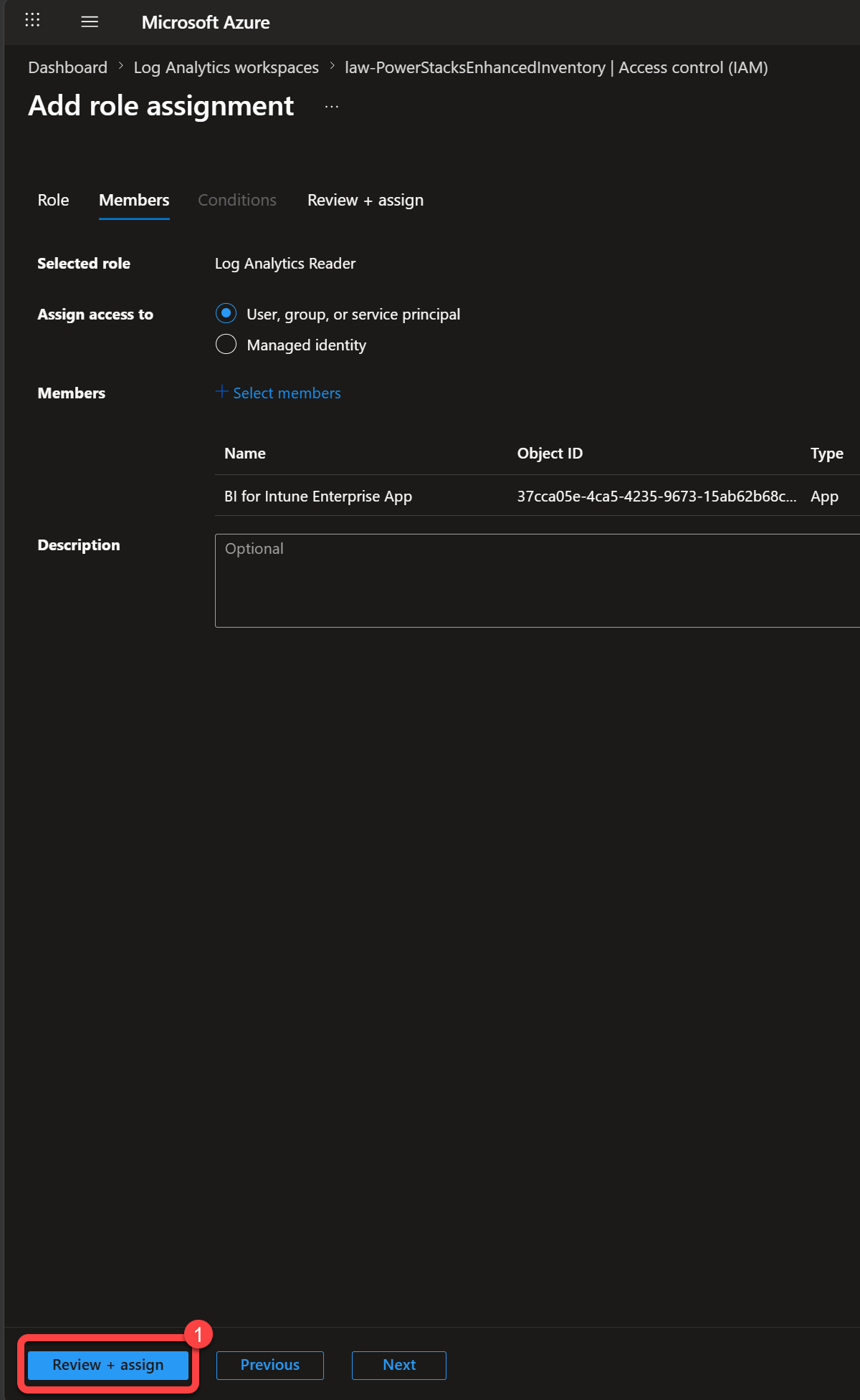Click the Name column header

coord(245,453)
